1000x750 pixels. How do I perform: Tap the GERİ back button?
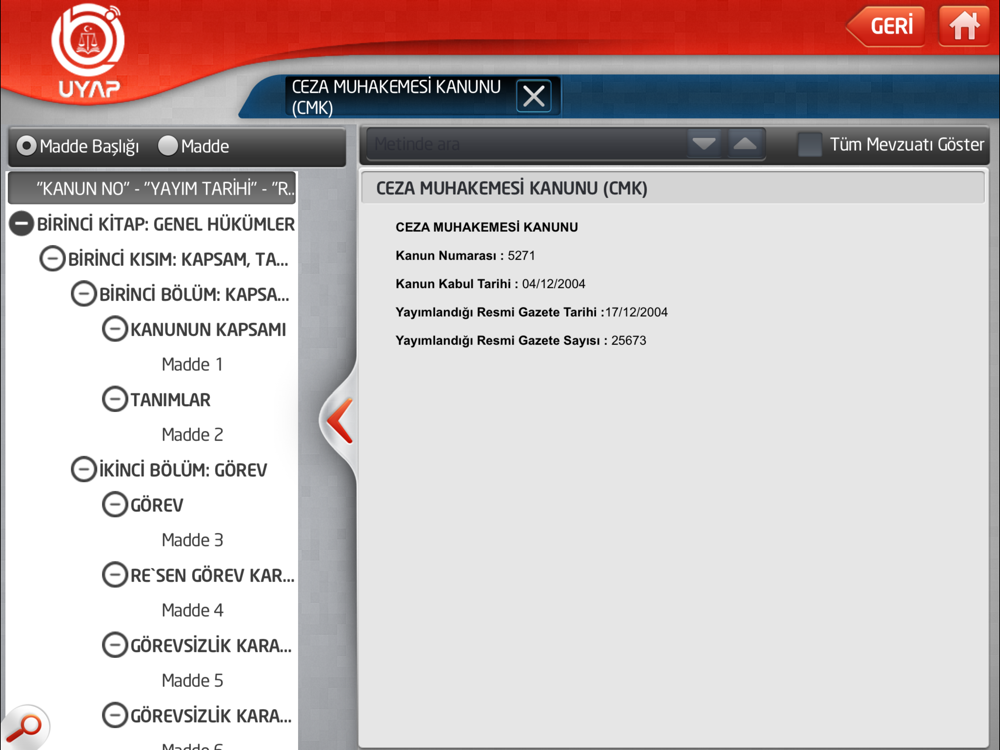[886, 26]
